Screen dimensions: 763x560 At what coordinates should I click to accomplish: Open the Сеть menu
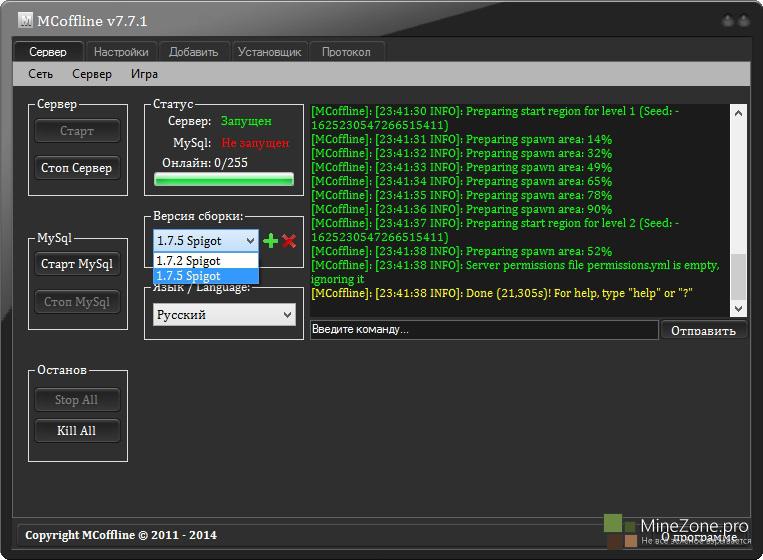click(41, 74)
